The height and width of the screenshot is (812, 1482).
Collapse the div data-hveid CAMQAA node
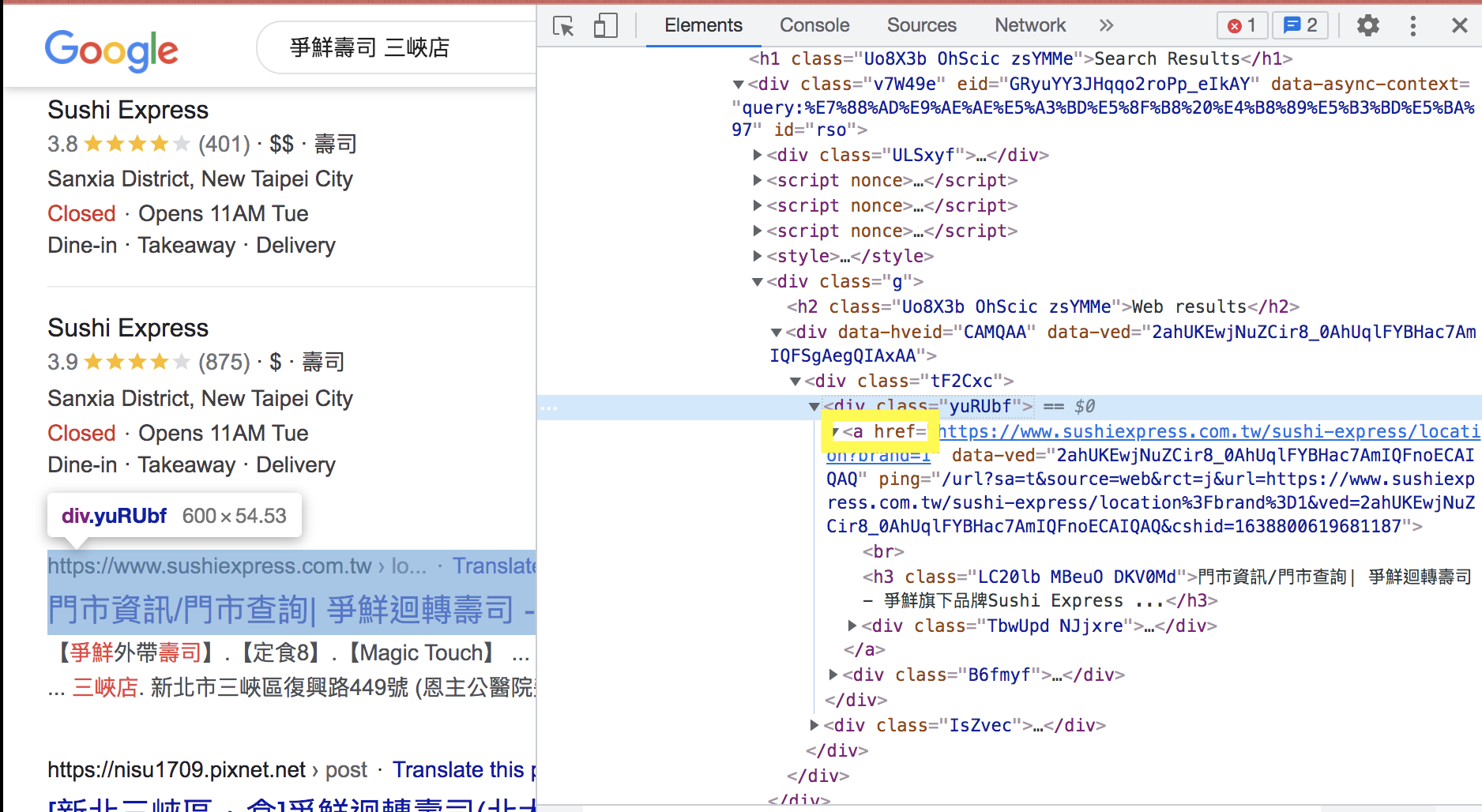[777, 333]
